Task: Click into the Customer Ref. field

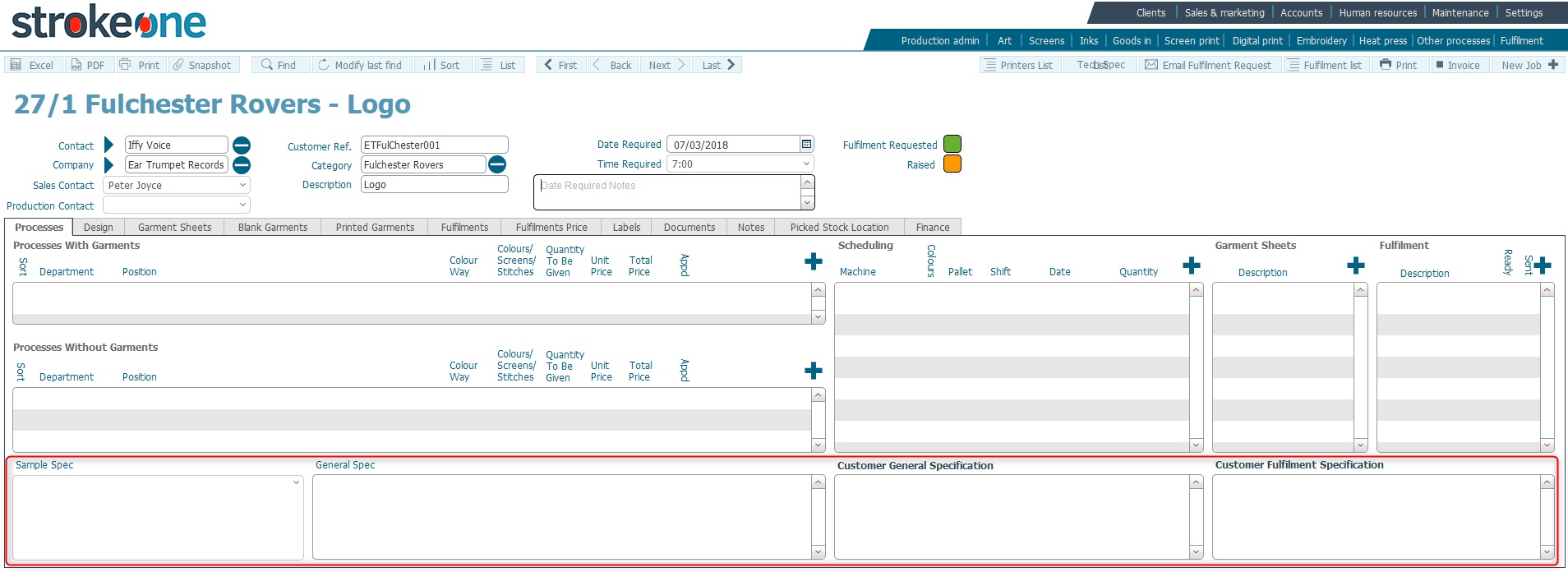Action: click(x=434, y=145)
